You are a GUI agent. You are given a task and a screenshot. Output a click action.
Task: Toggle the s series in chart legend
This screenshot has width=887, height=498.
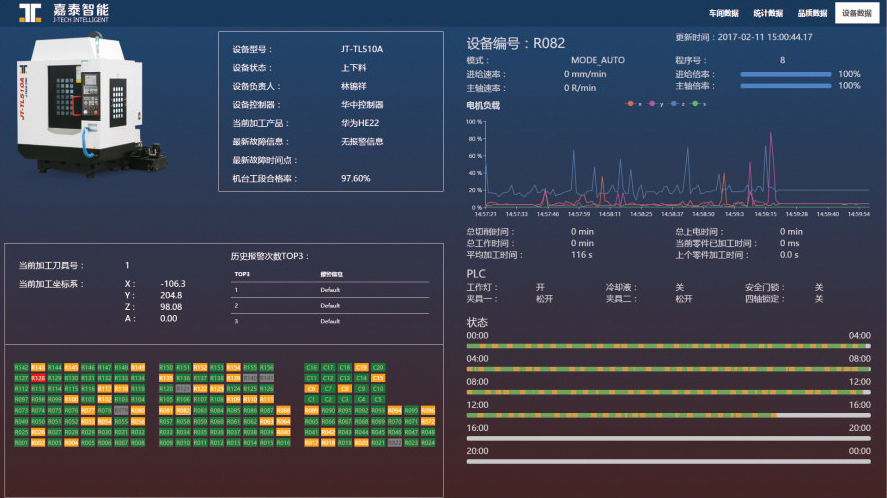click(699, 103)
